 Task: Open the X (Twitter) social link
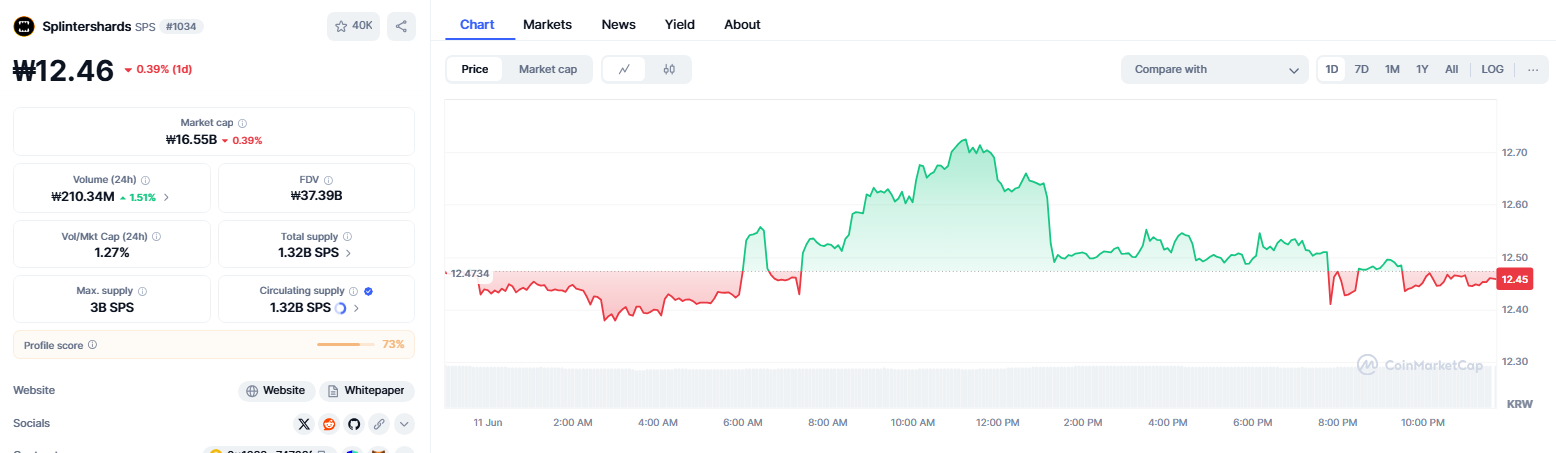click(x=304, y=424)
